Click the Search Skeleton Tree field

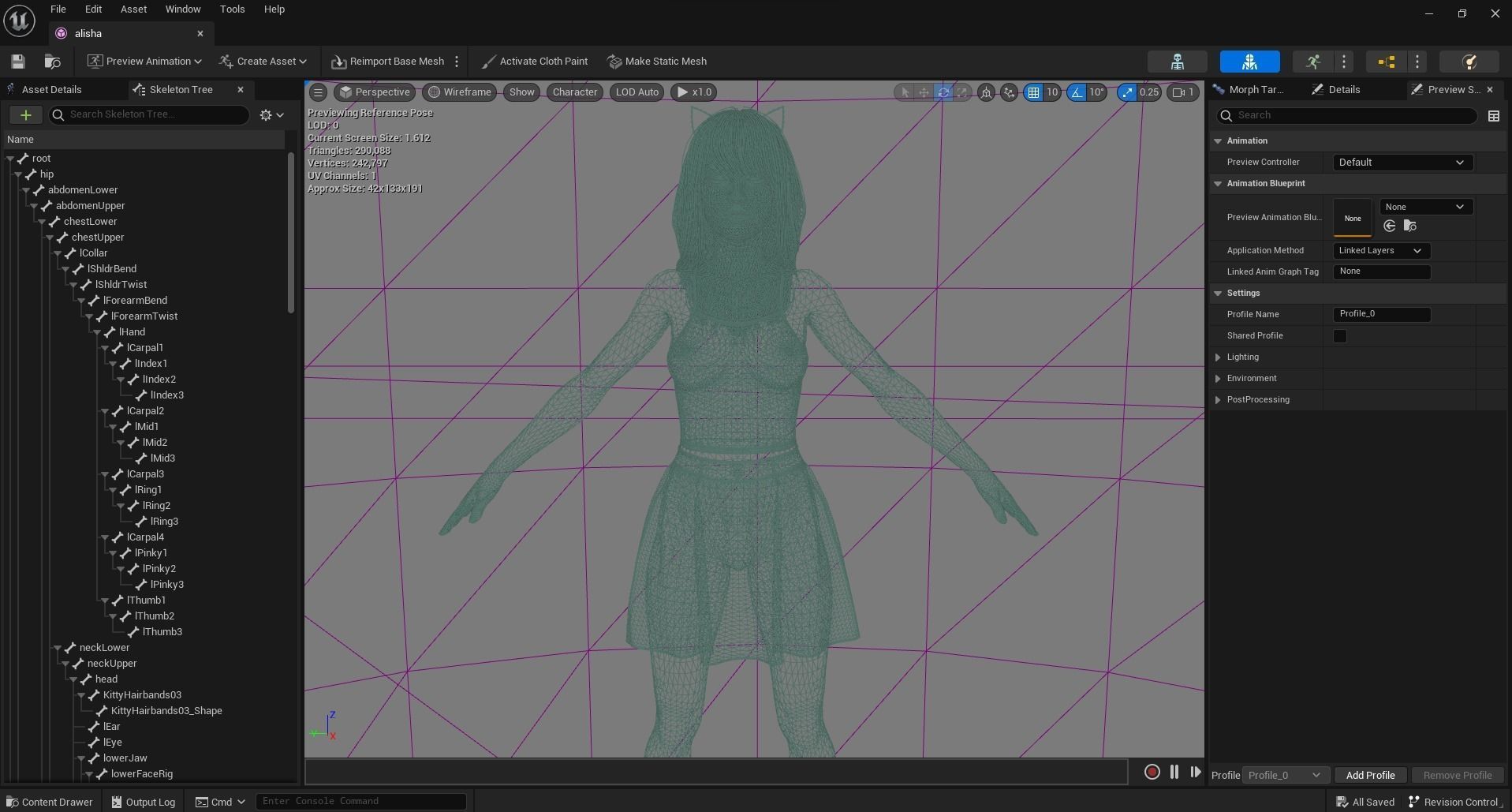150,115
